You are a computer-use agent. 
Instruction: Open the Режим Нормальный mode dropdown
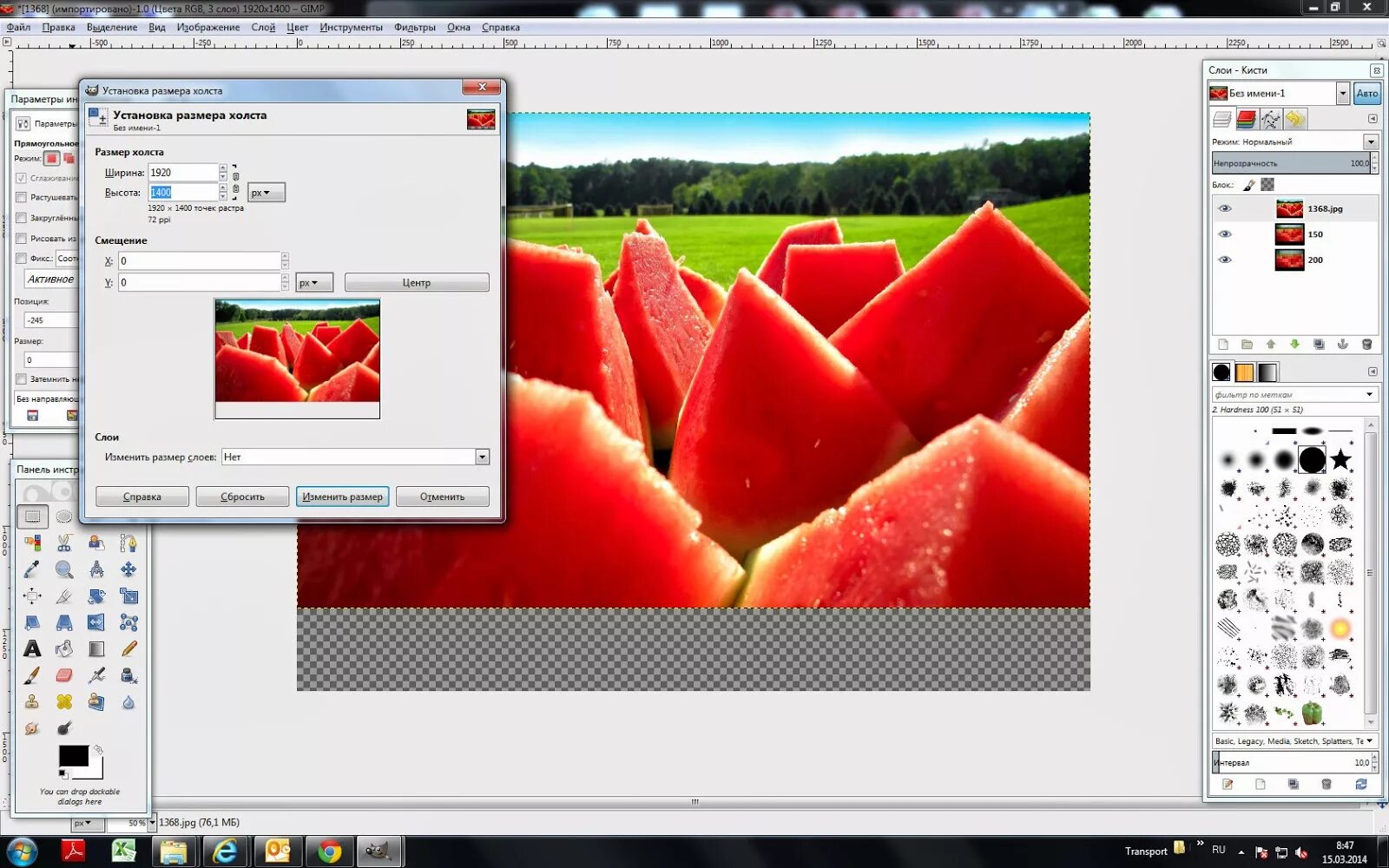tap(1372, 141)
